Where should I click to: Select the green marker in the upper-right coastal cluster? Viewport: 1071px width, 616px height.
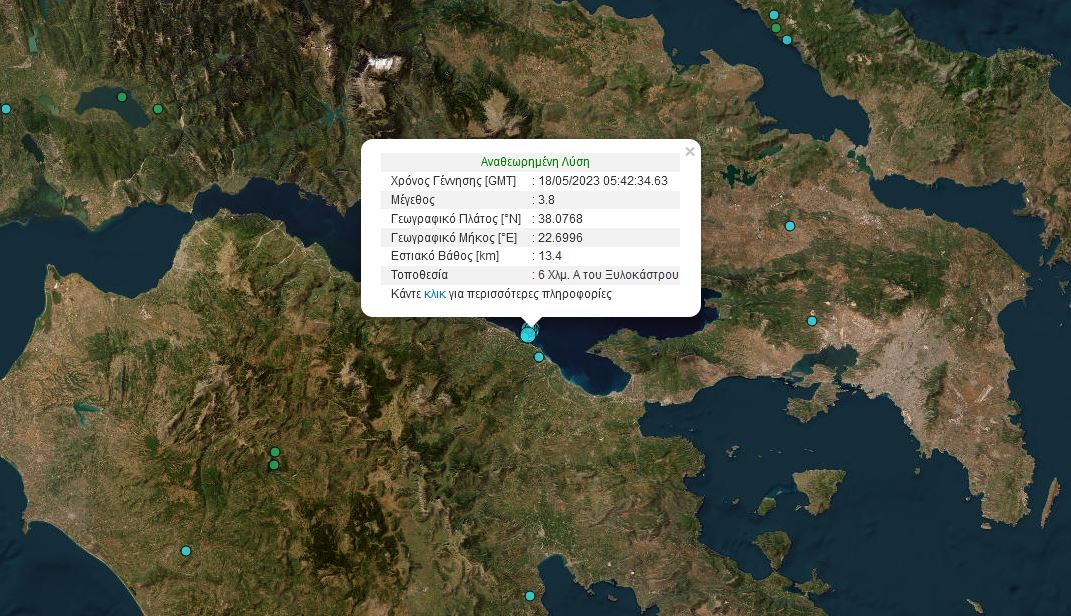(777, 27)
